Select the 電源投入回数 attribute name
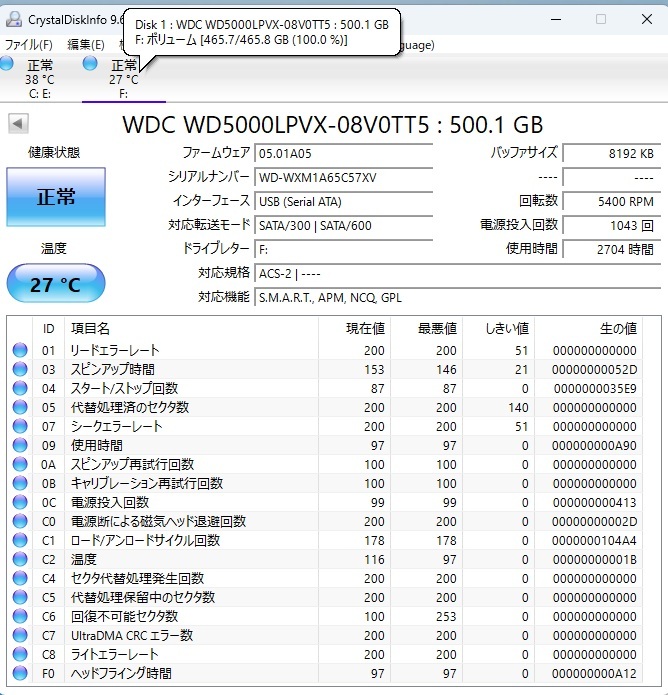 point(110,502)
